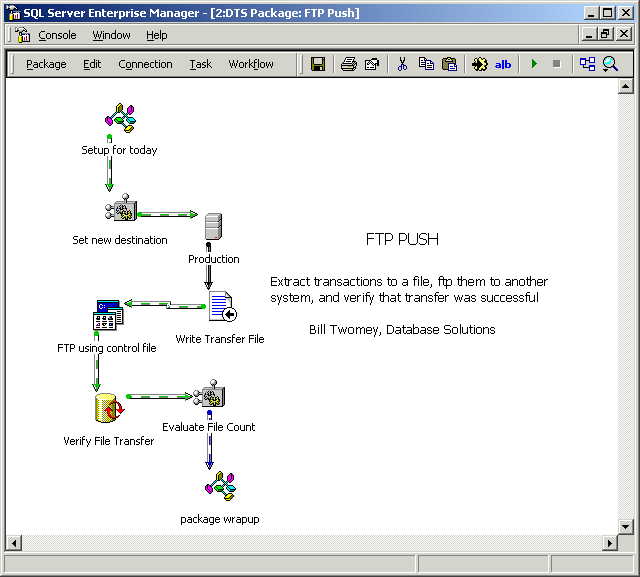
Task: Open the Task menu
Action: (200, 64)
